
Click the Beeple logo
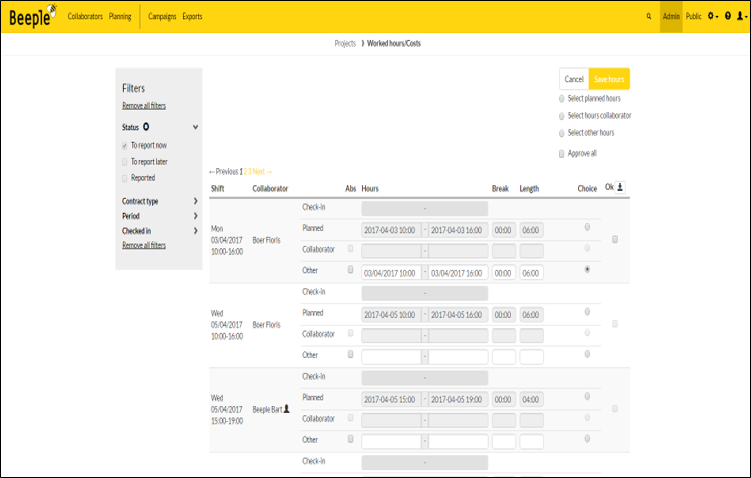tap(33, 17)
